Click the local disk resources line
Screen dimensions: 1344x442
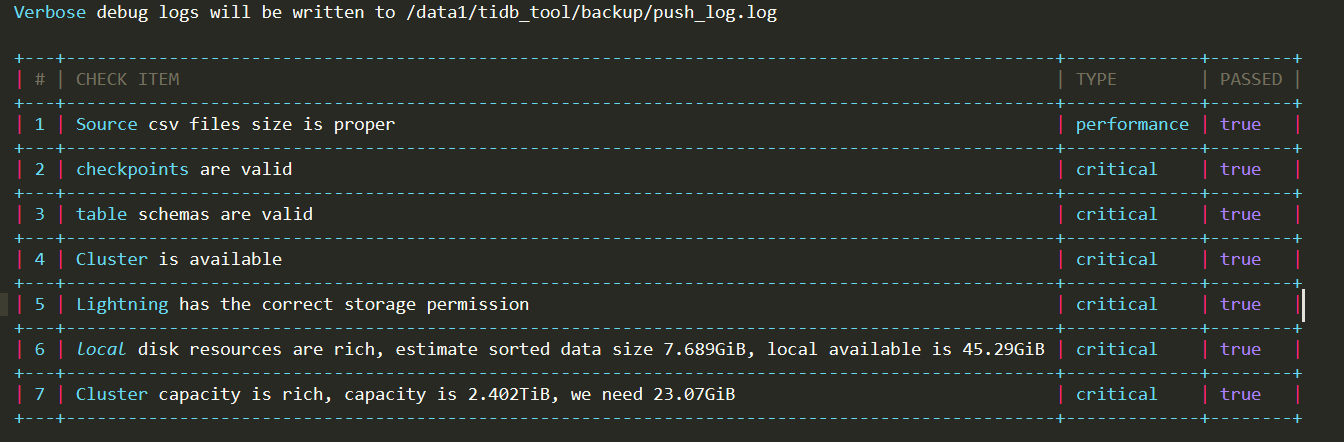(x=560, y=349)
